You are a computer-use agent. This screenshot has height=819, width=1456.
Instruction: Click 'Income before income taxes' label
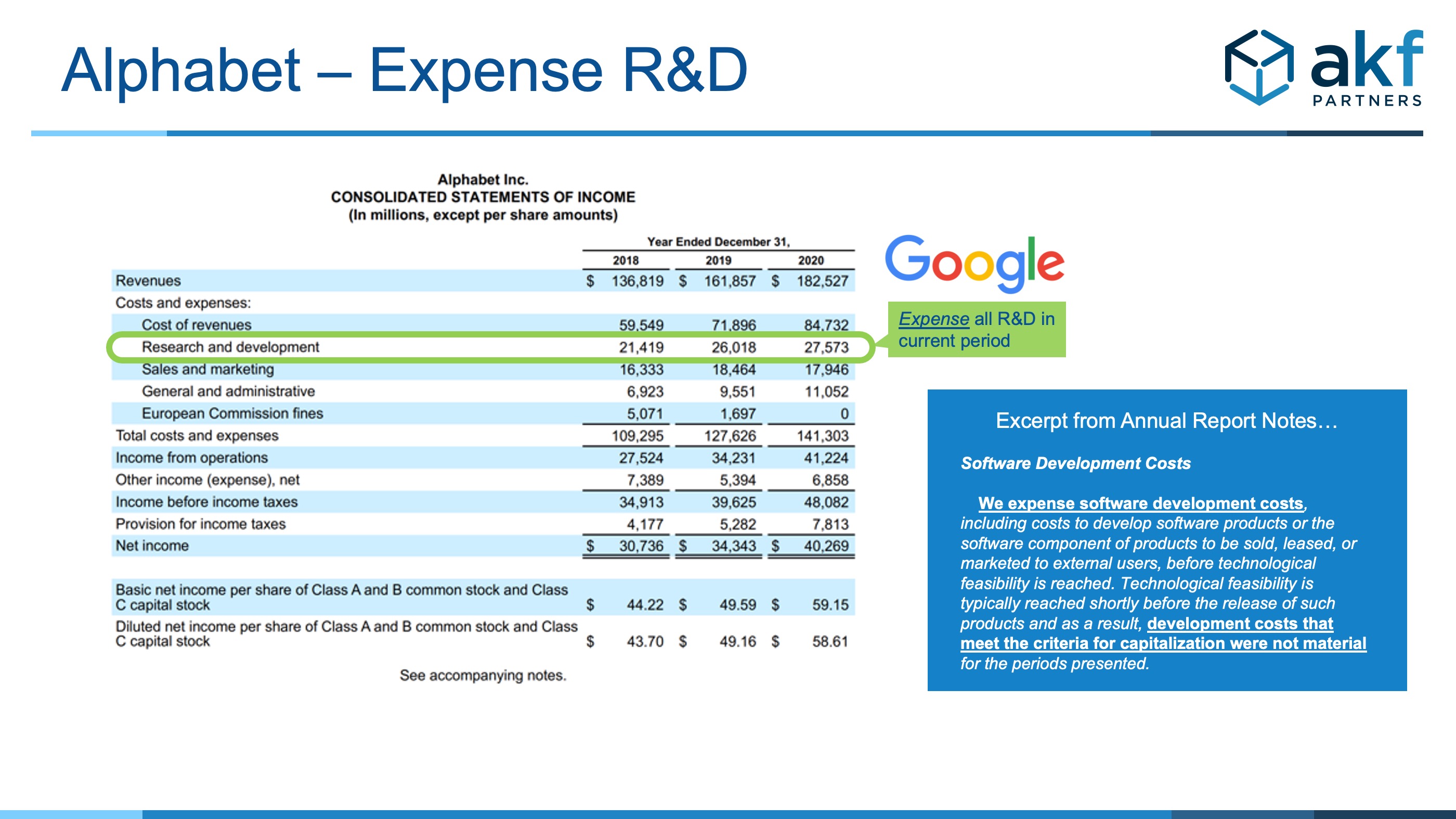[206, 501]
